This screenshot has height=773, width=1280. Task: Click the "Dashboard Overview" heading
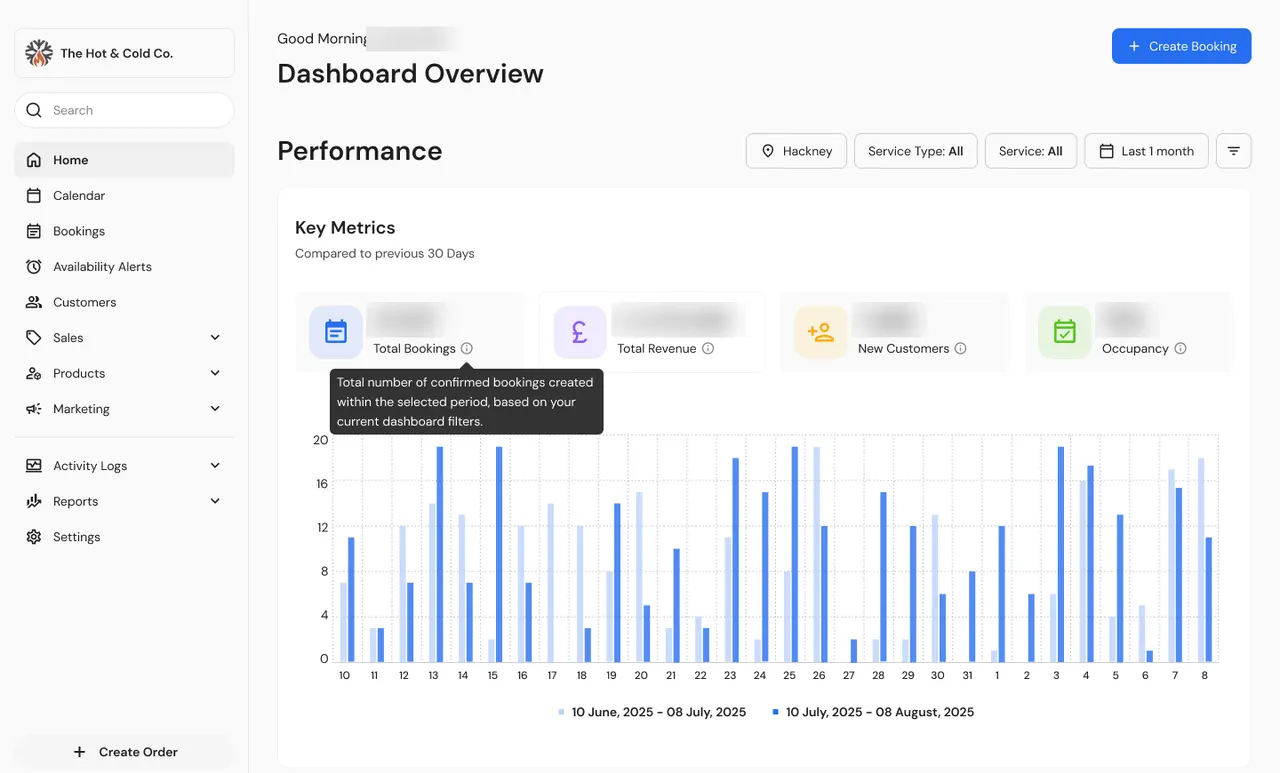[x=410, y=74]
